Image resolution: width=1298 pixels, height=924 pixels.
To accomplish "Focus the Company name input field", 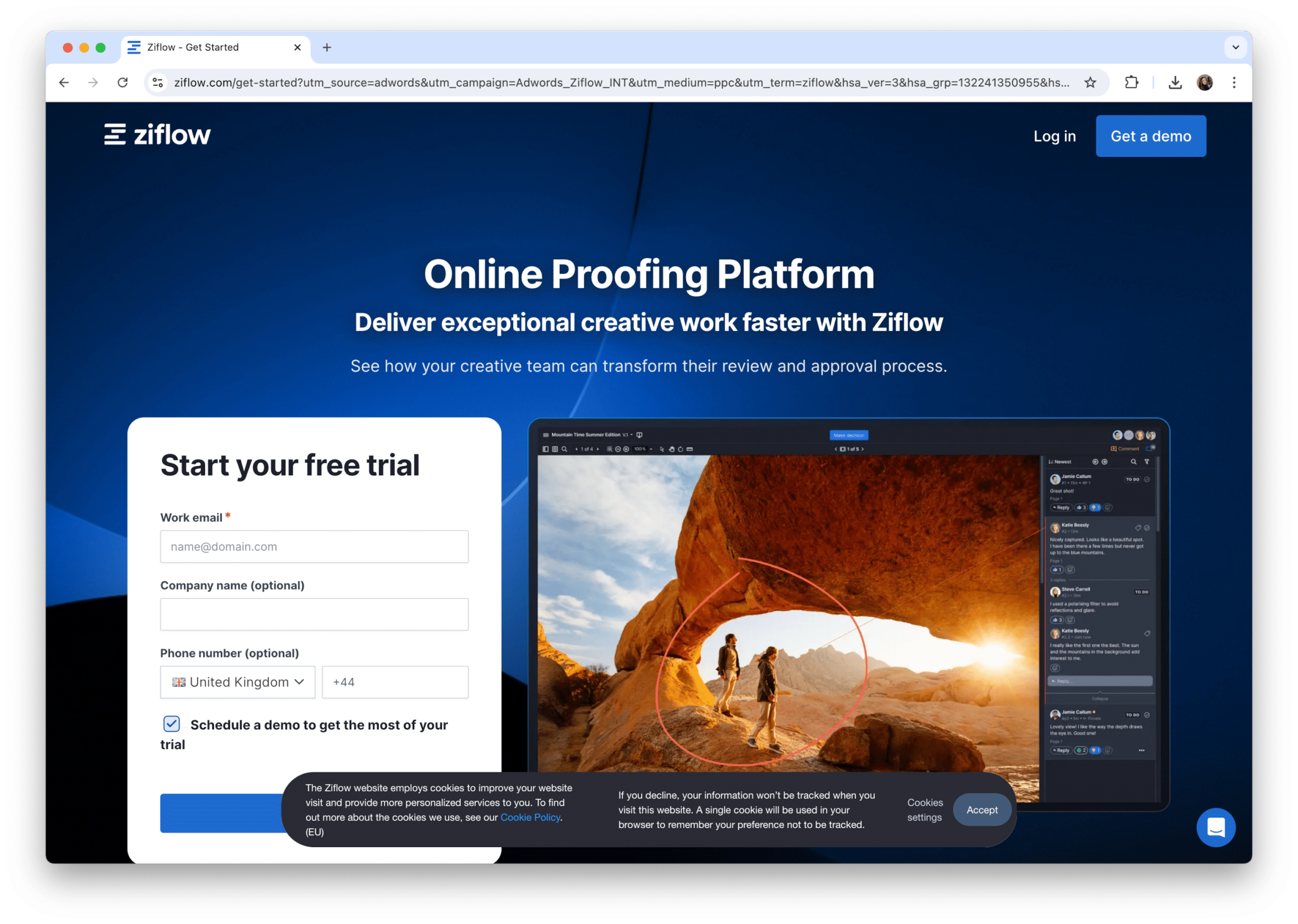I will [x=314, y=614].
